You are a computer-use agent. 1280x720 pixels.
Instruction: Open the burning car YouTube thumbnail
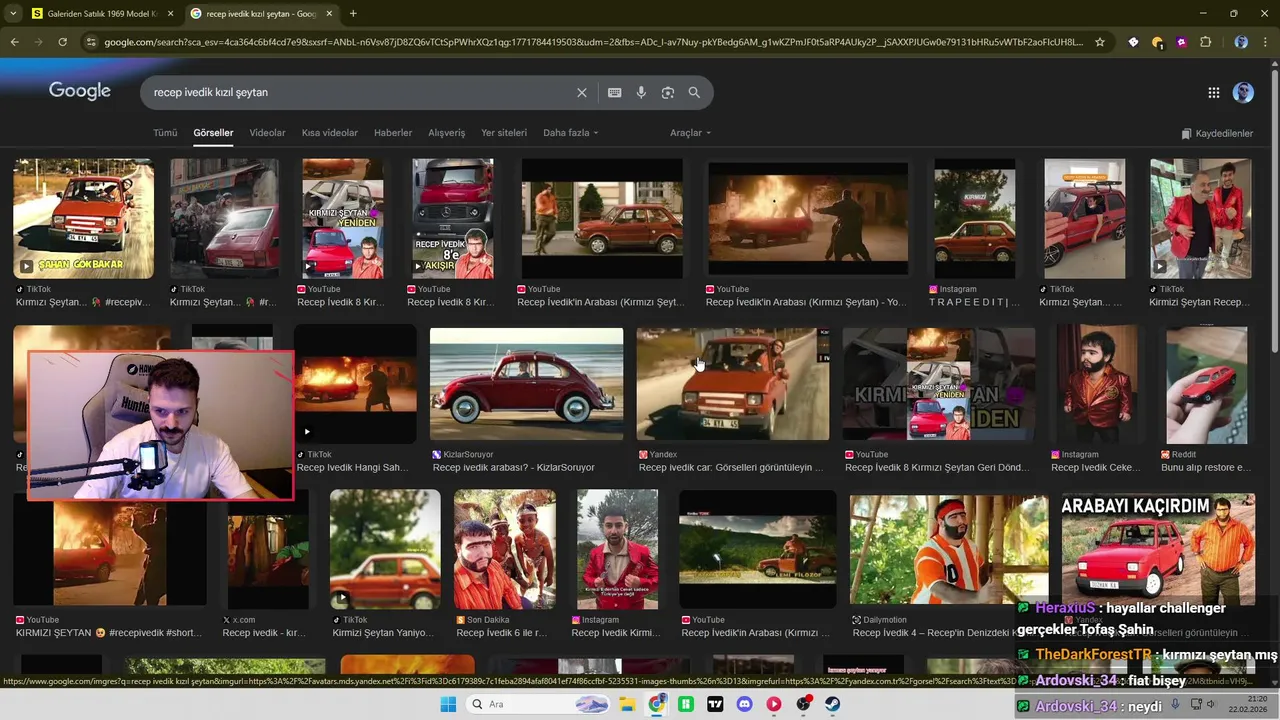[x=808, y=218]
